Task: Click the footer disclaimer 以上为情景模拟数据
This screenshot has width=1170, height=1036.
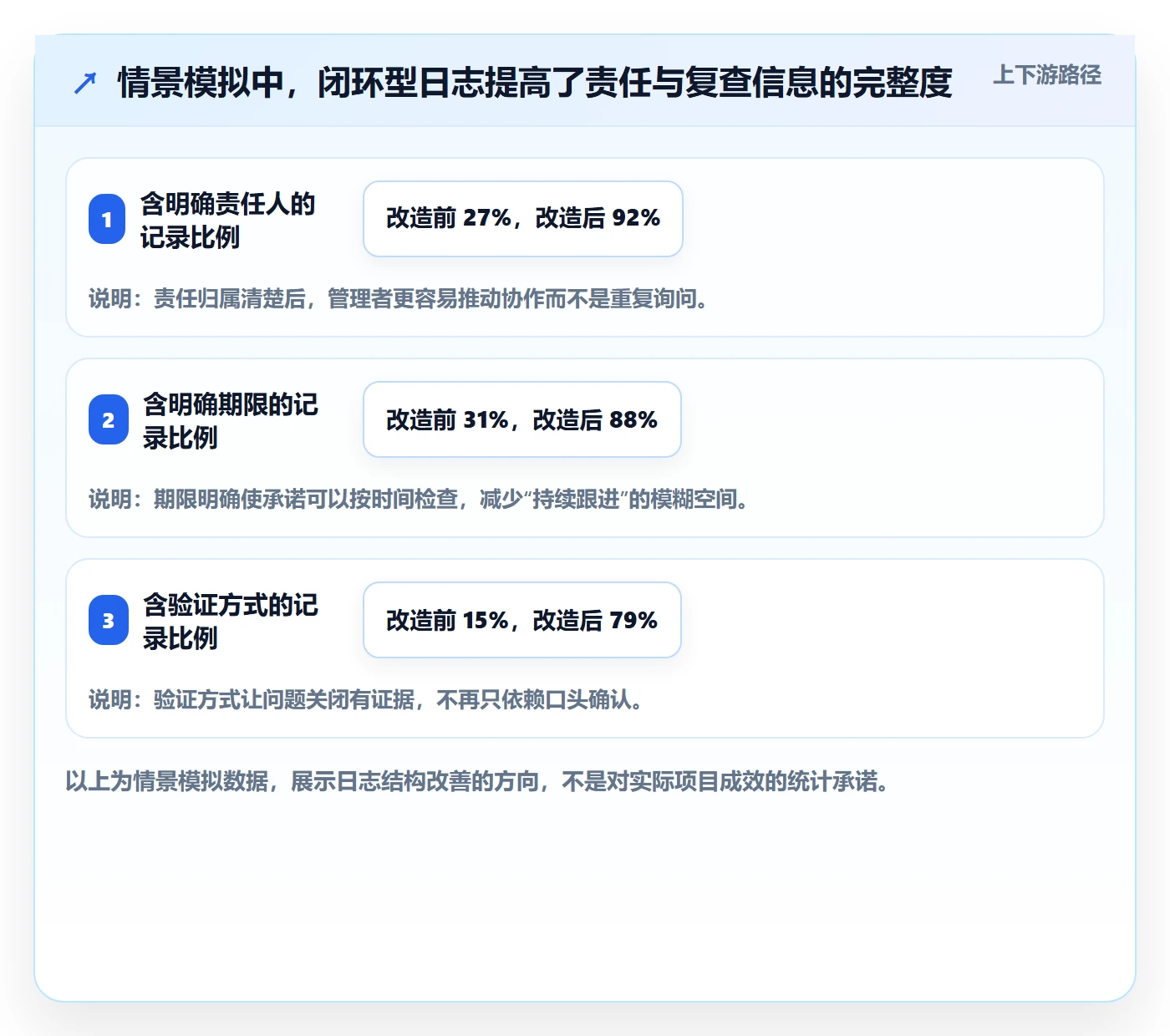Action: (x=477, y=781)
